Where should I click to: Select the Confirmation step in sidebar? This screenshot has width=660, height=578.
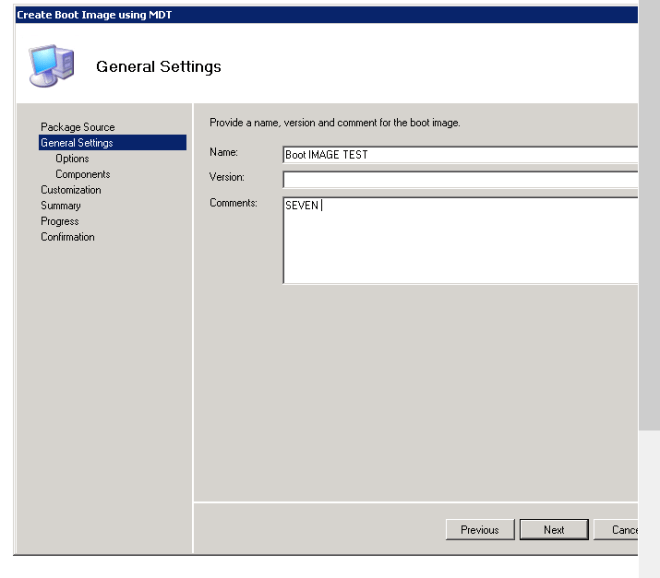pyautogui.click(x=68, y=237)
